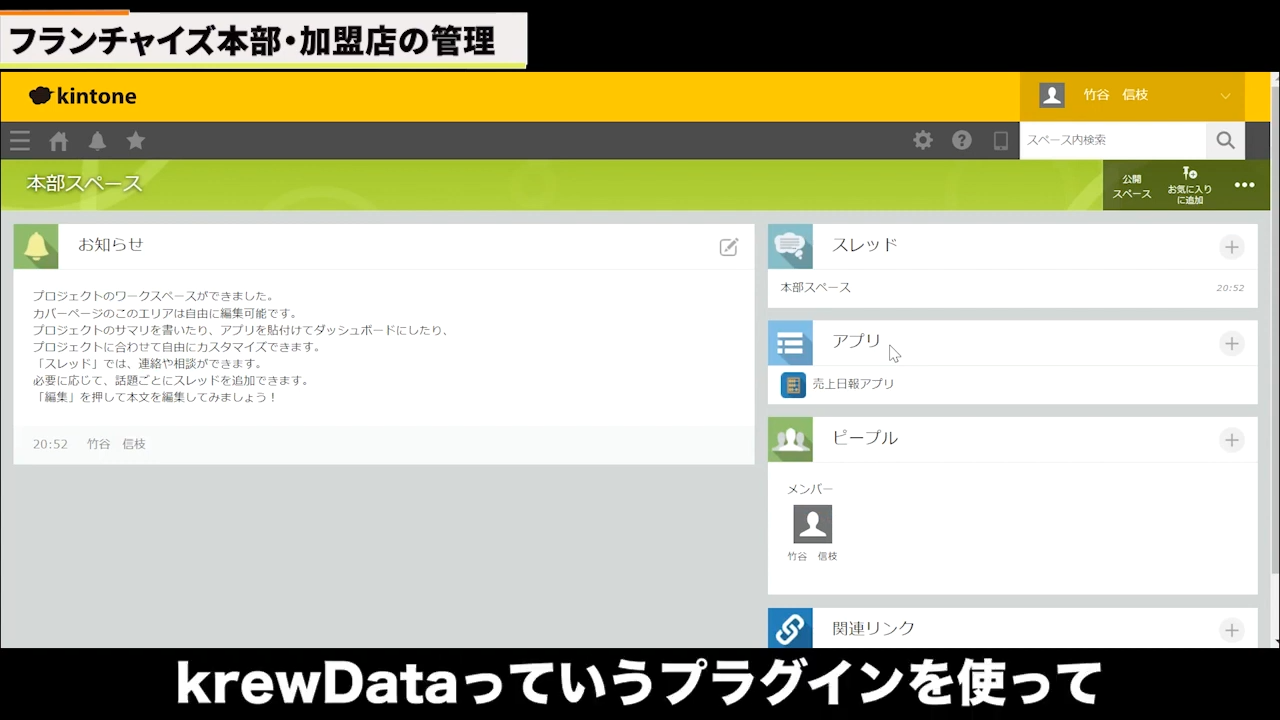Click the 売上日報アプリ app icon

(793, 384)
